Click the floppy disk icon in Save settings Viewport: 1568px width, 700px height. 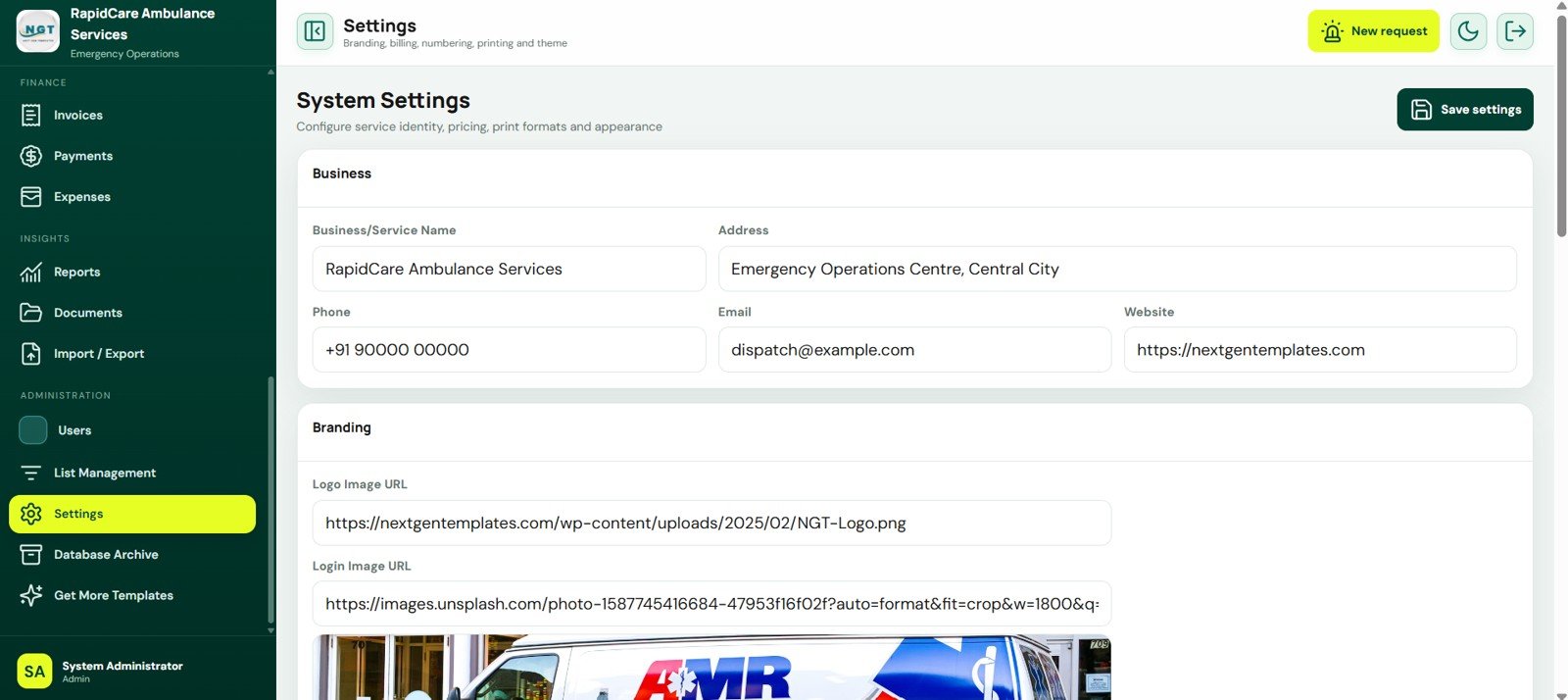1421,110
